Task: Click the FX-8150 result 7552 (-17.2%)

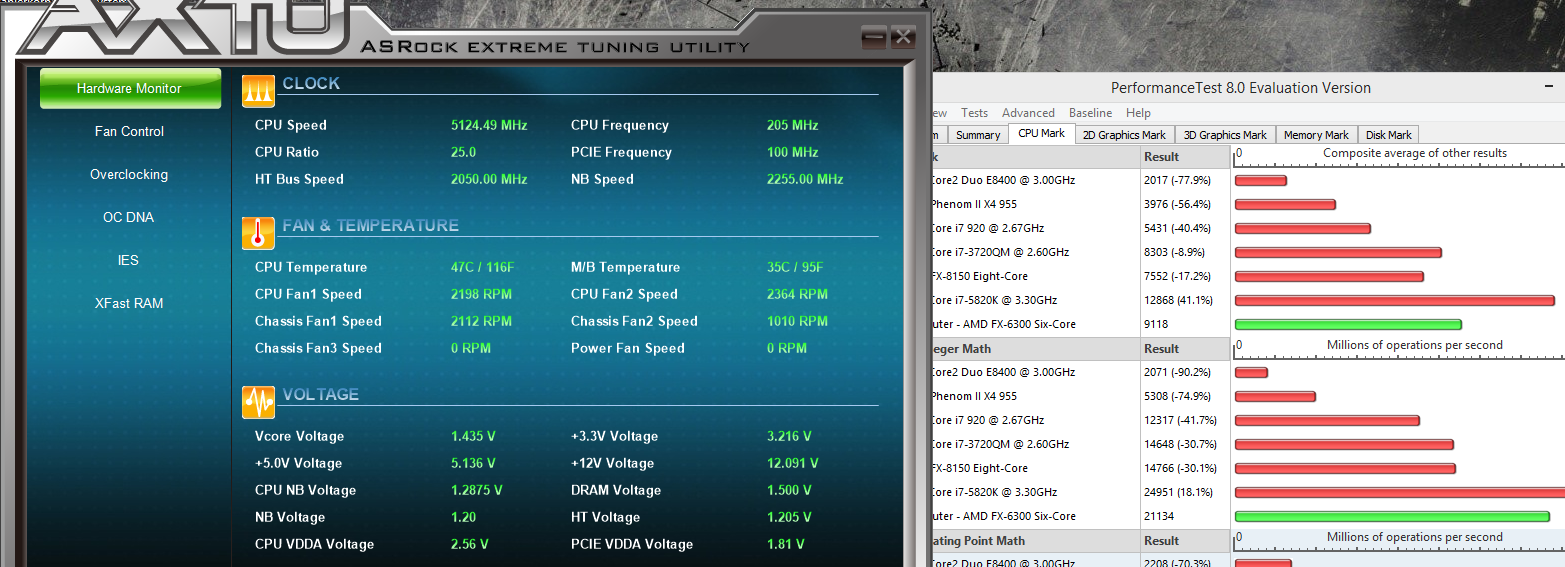Action: (x=1178, y=276)
